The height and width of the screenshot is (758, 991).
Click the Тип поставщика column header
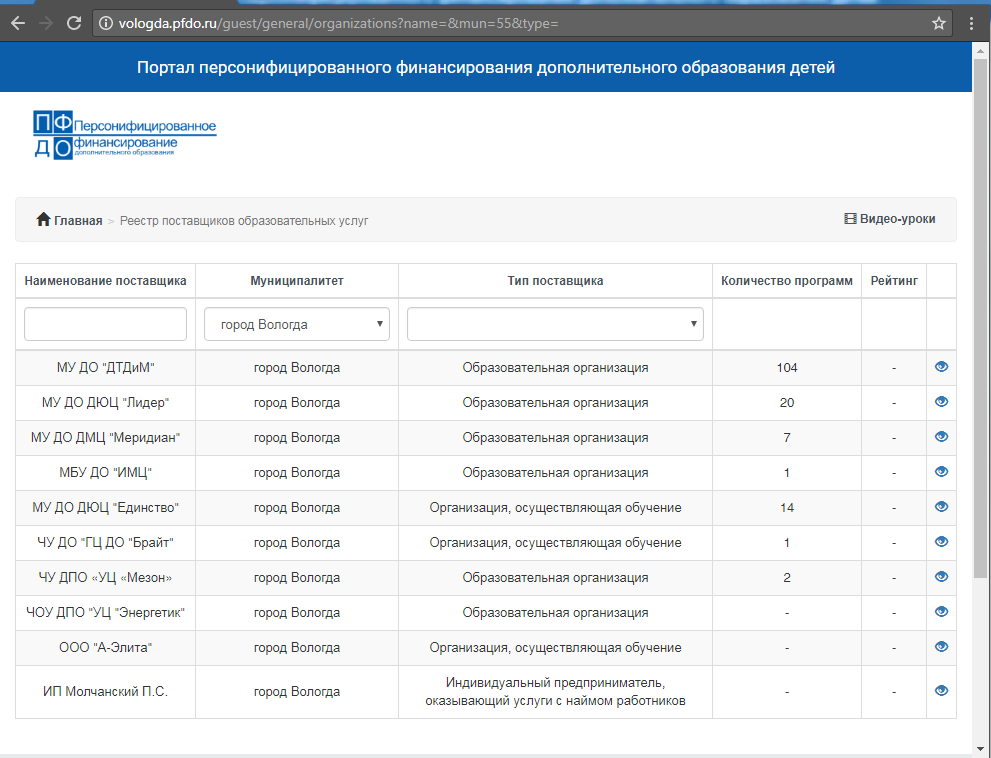click(555, 281)
